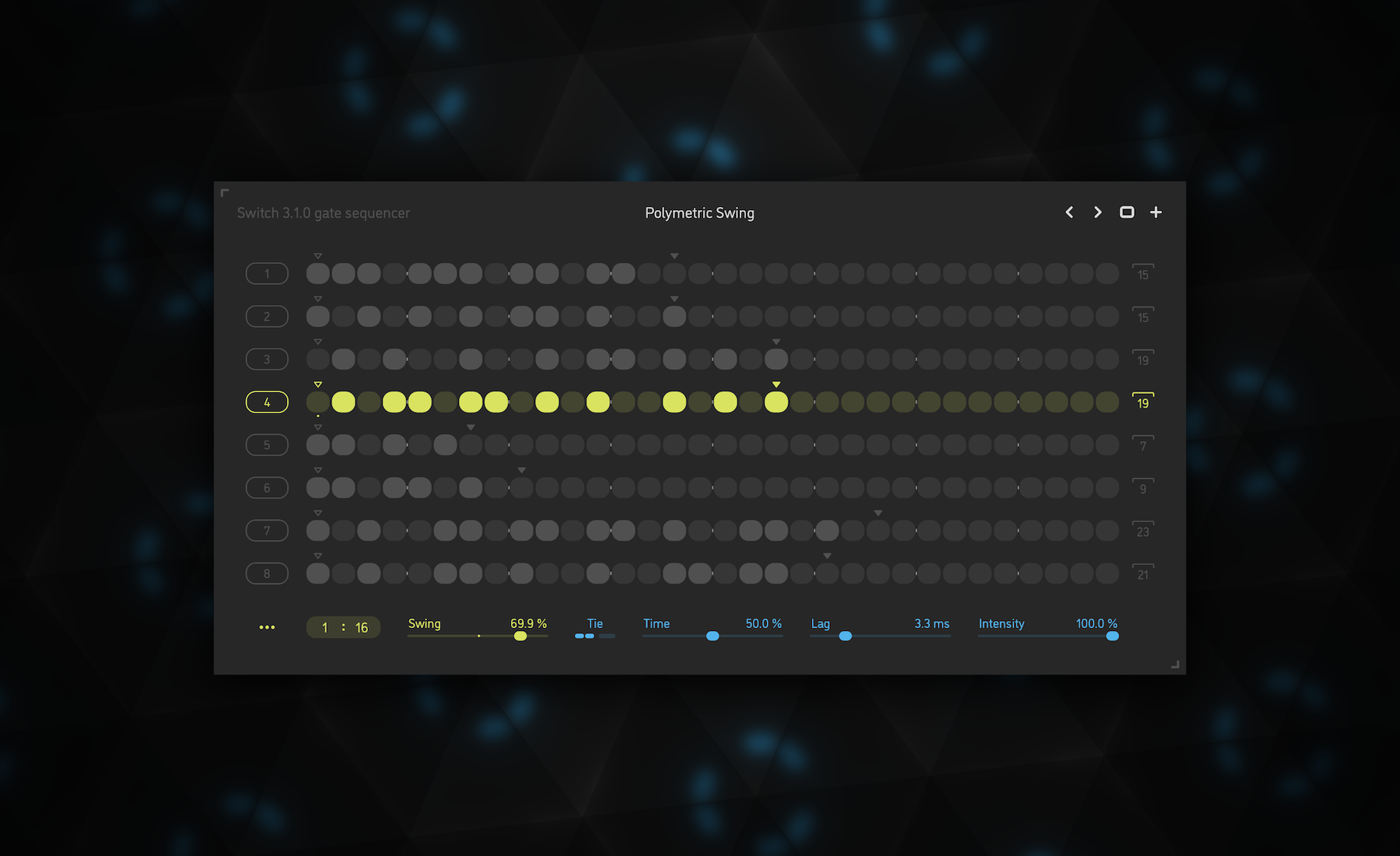Open the three-dot options menu
The height and width of the screenshot is (856, 1400).
(x=267, y=627)
